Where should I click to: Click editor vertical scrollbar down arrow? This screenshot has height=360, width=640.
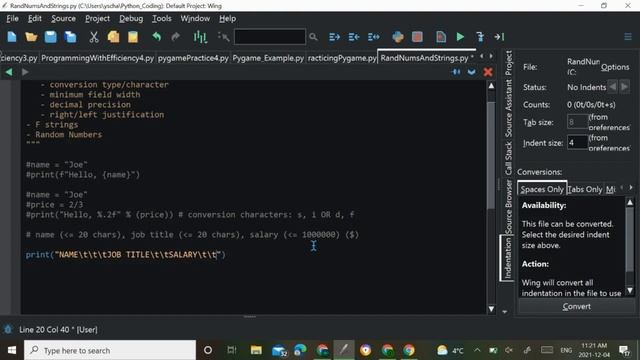(491, 309)
